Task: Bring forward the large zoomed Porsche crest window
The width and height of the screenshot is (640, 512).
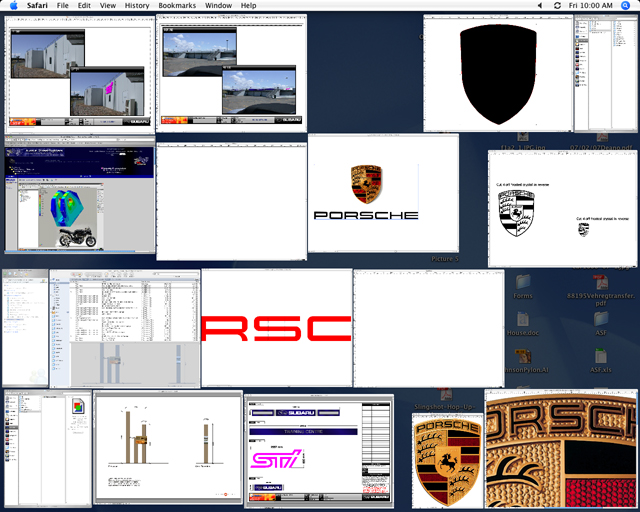Action: coord(561,448)
